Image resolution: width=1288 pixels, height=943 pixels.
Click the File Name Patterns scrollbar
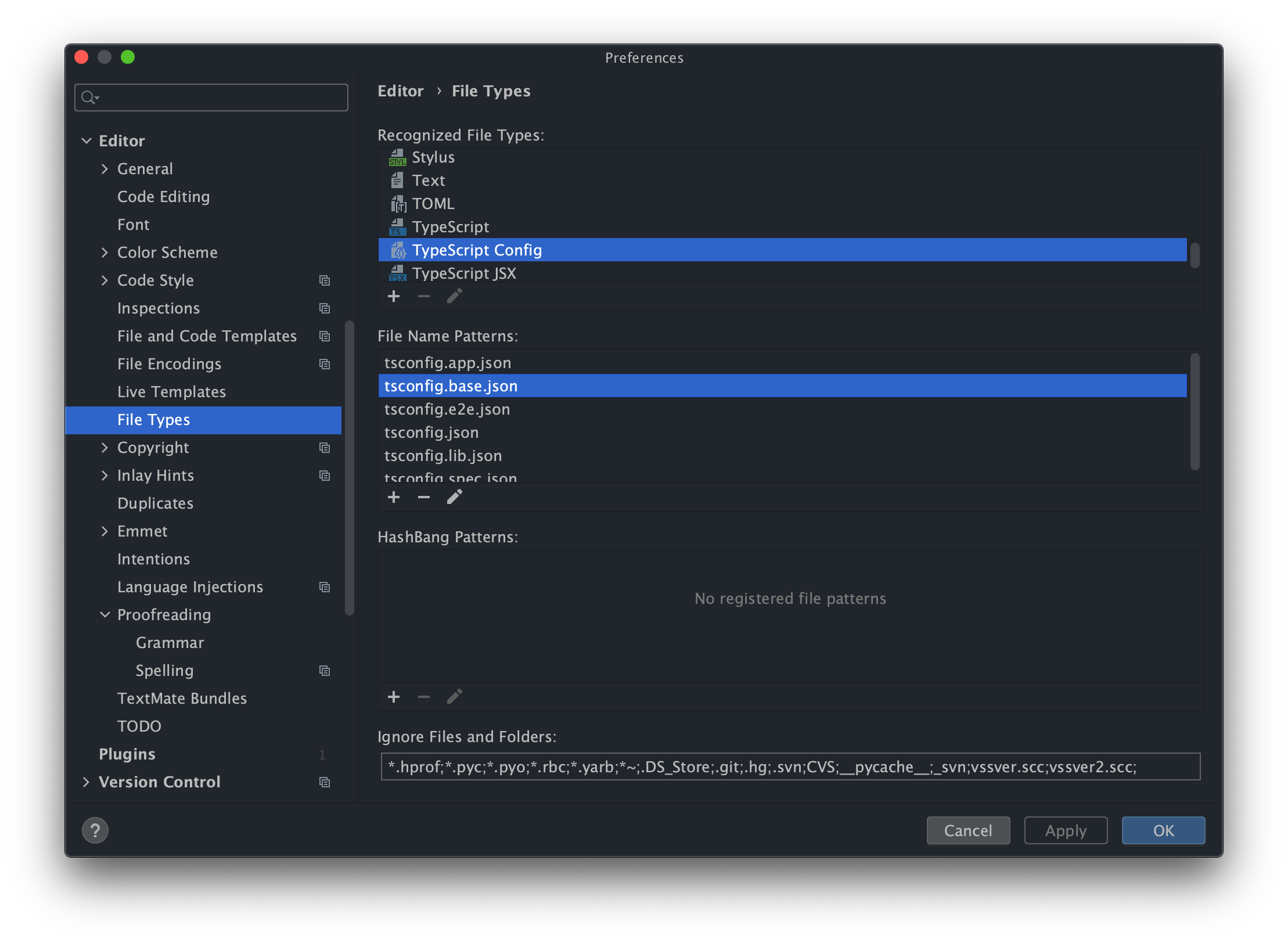[1195, 411]
